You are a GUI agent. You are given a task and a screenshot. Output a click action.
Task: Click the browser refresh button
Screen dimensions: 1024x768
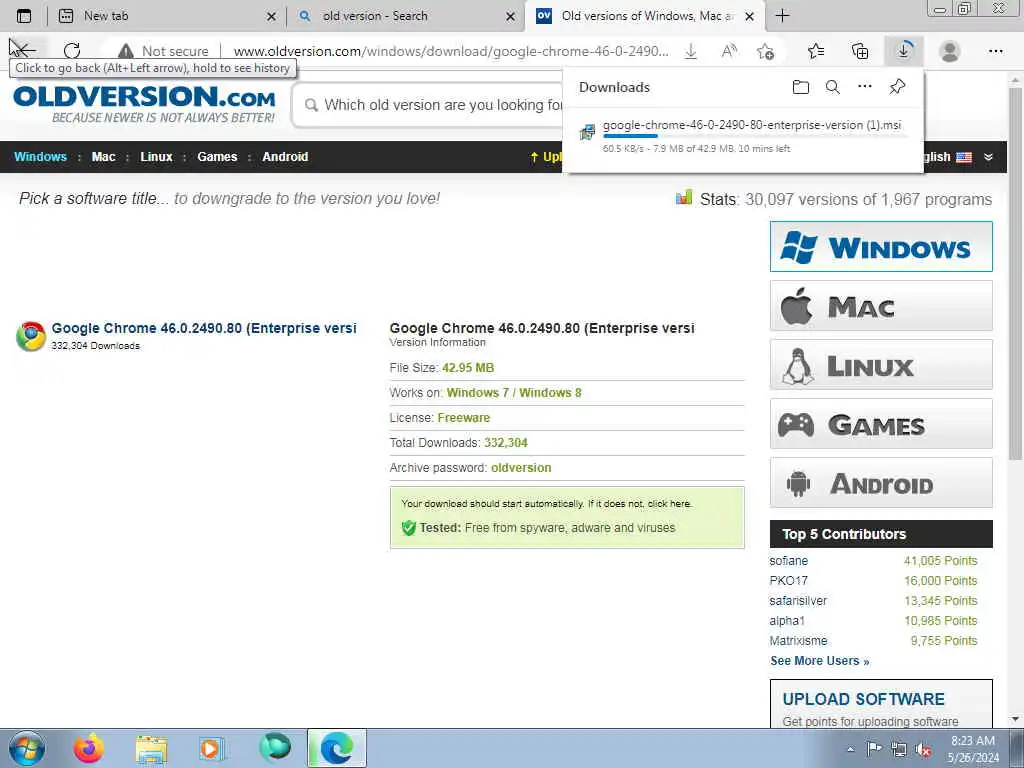pyautogui.click(x=72, y=51)
